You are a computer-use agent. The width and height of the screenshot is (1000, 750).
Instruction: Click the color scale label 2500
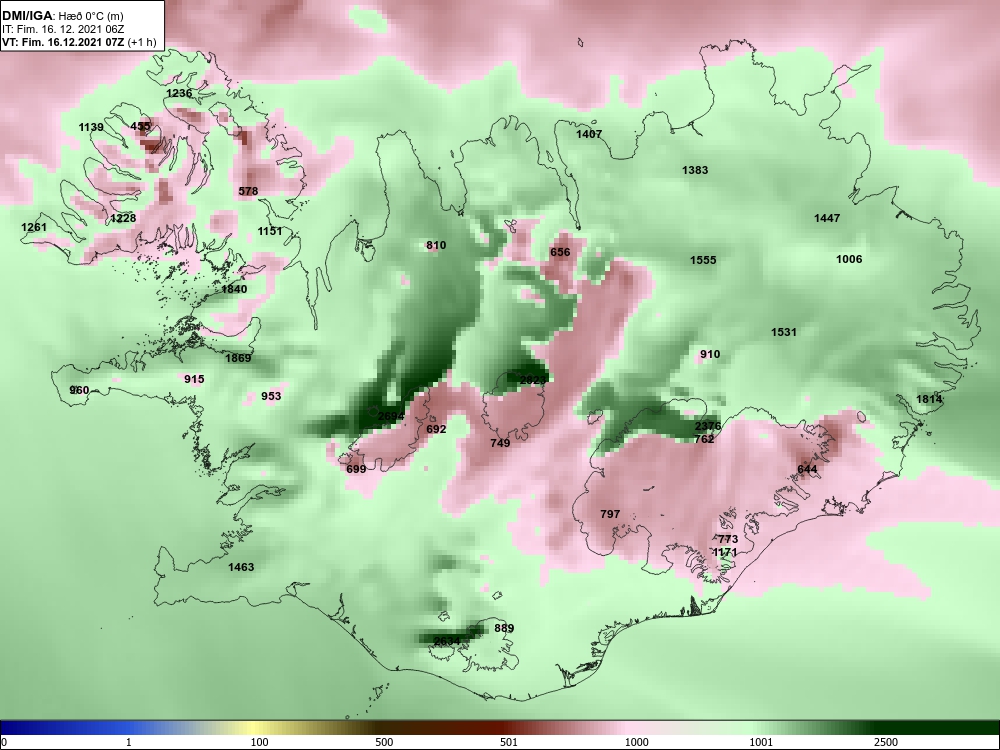click(x=887, y=742)
